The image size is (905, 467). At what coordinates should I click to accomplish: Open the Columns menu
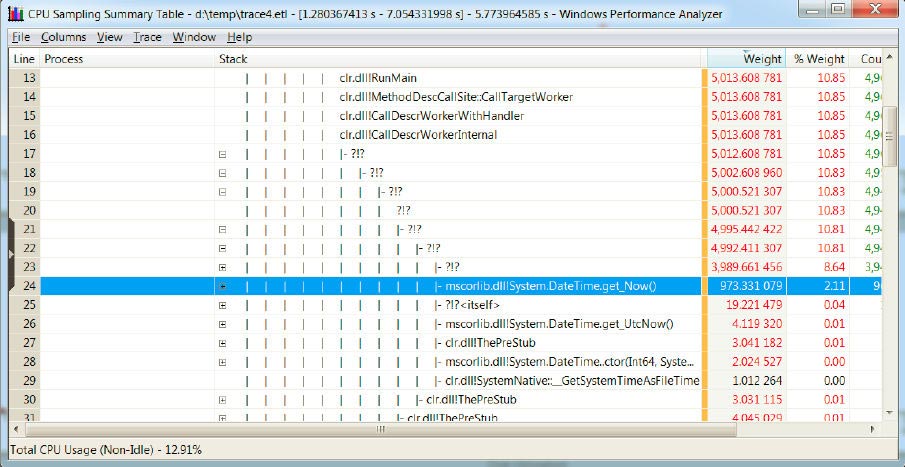(x=63, y=37)
